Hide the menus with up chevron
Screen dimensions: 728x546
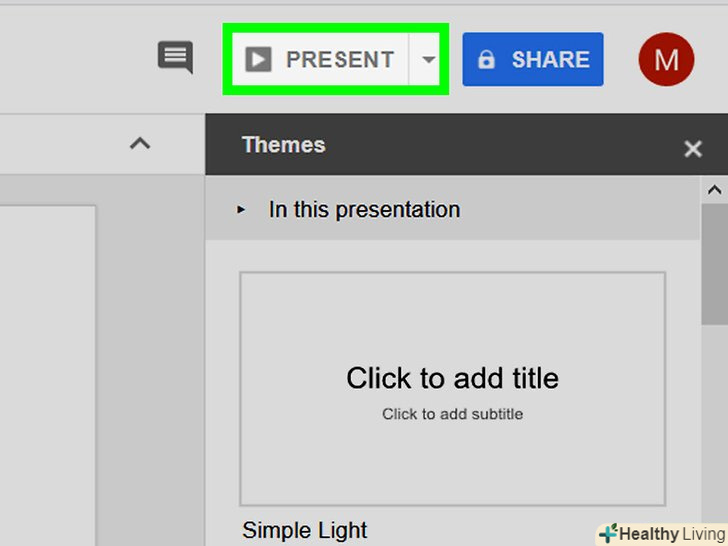[140, 144]
